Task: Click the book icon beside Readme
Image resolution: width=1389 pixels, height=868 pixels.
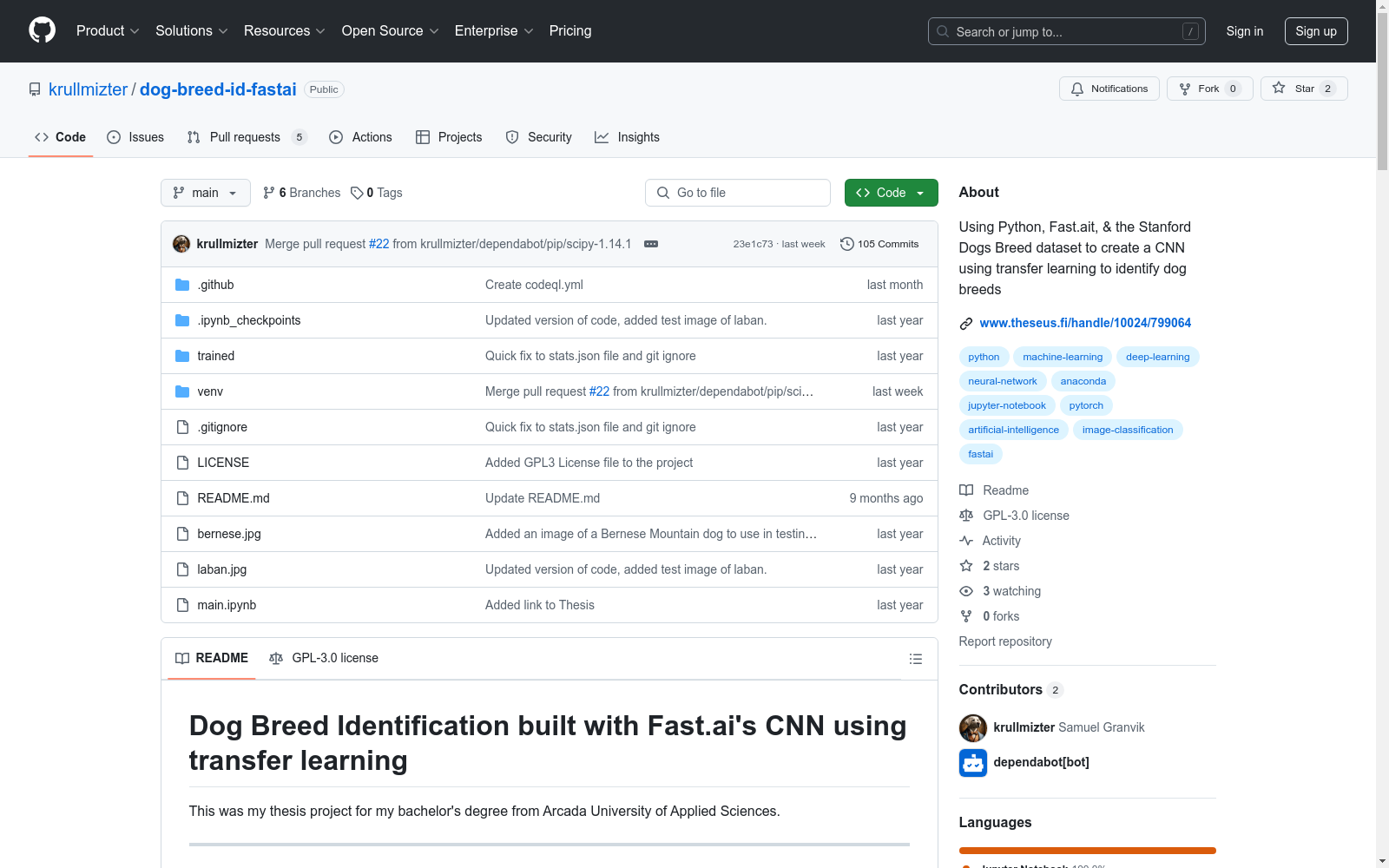Action: pyautogui.click(x=966, y=490)
